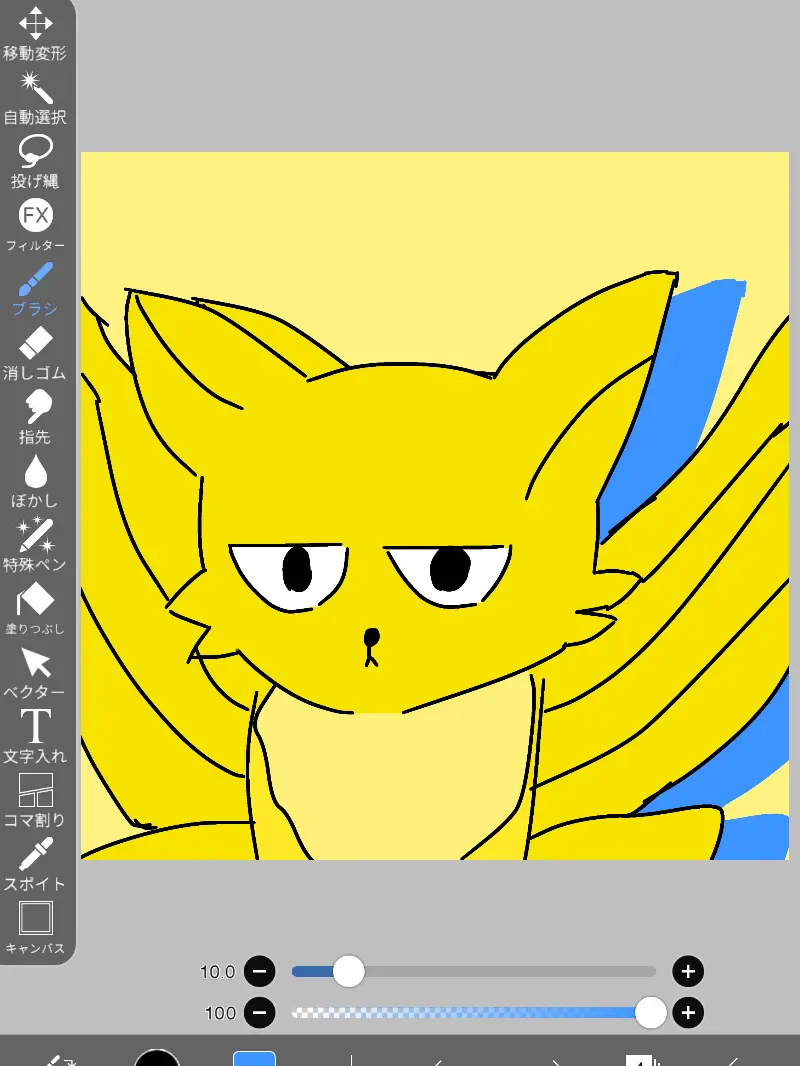Screen dimensions: 800x1066
Task: Select the ぼかし blur tool
Action: click(35, 481)
